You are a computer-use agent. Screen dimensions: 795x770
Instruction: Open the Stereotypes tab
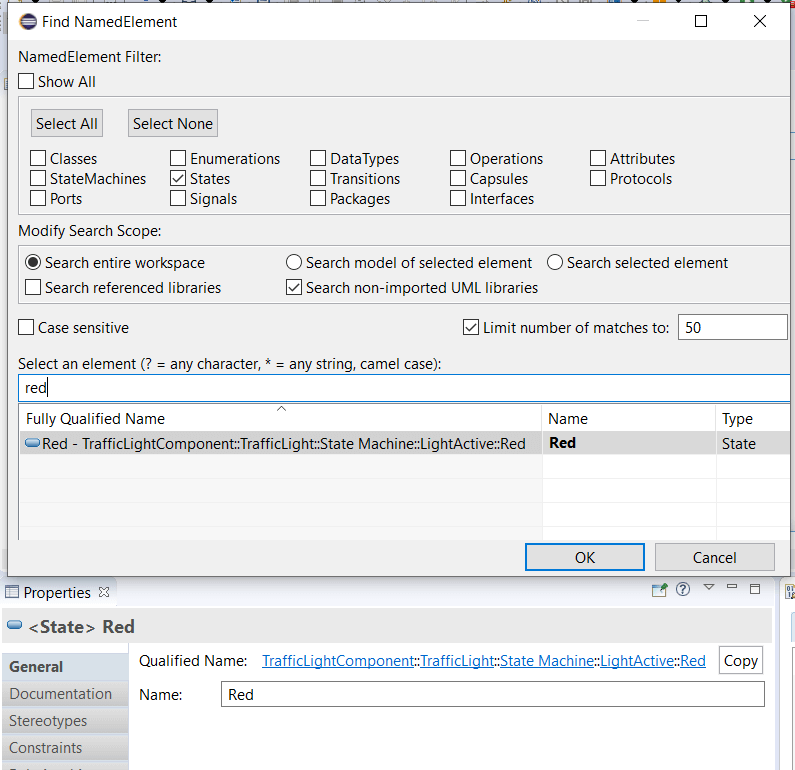point(48,721)
